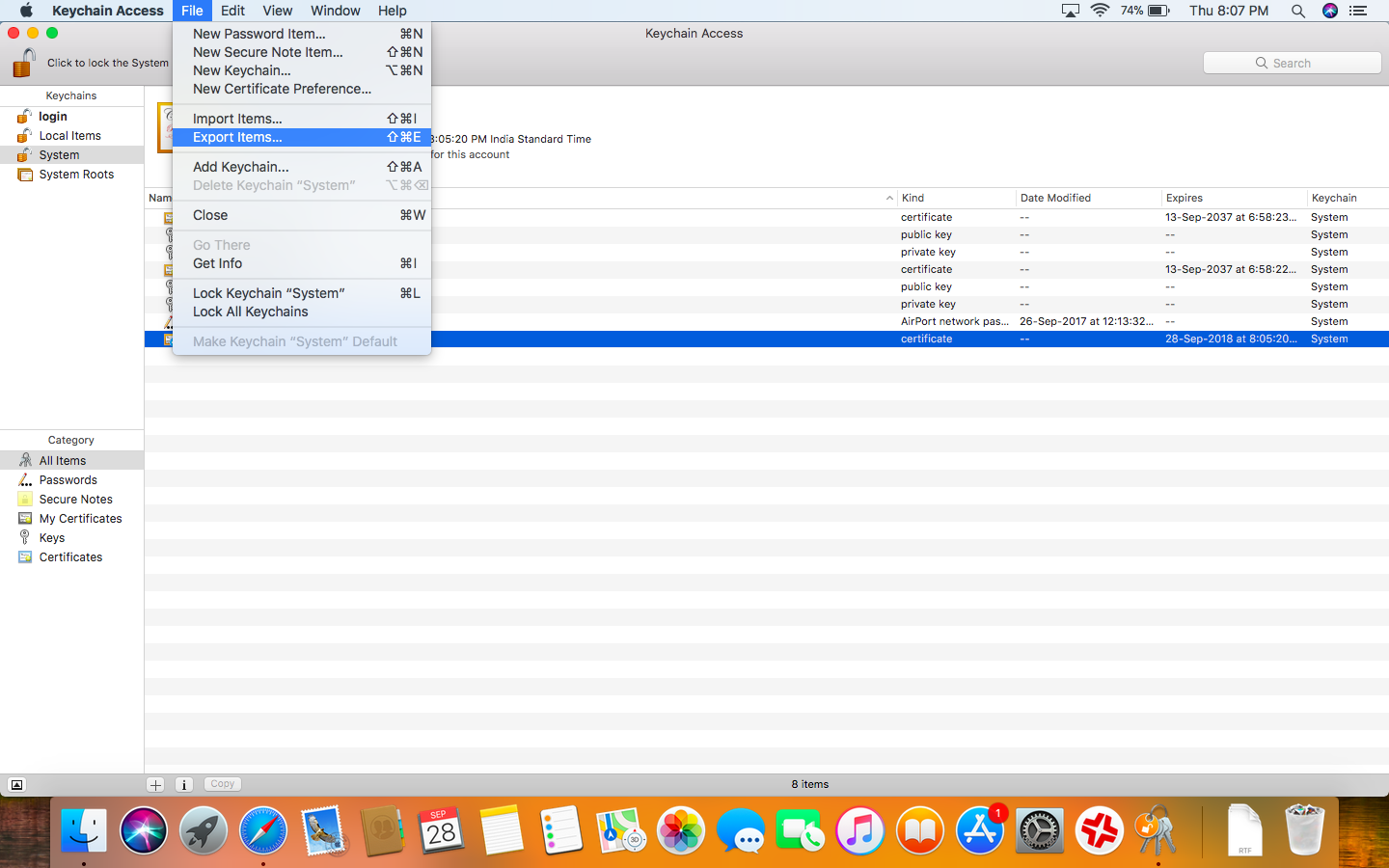The height and width of the screenshot is (868, 1389).
Task: Choose Add Keychain from File menu
Action: [x=302, y=167]
